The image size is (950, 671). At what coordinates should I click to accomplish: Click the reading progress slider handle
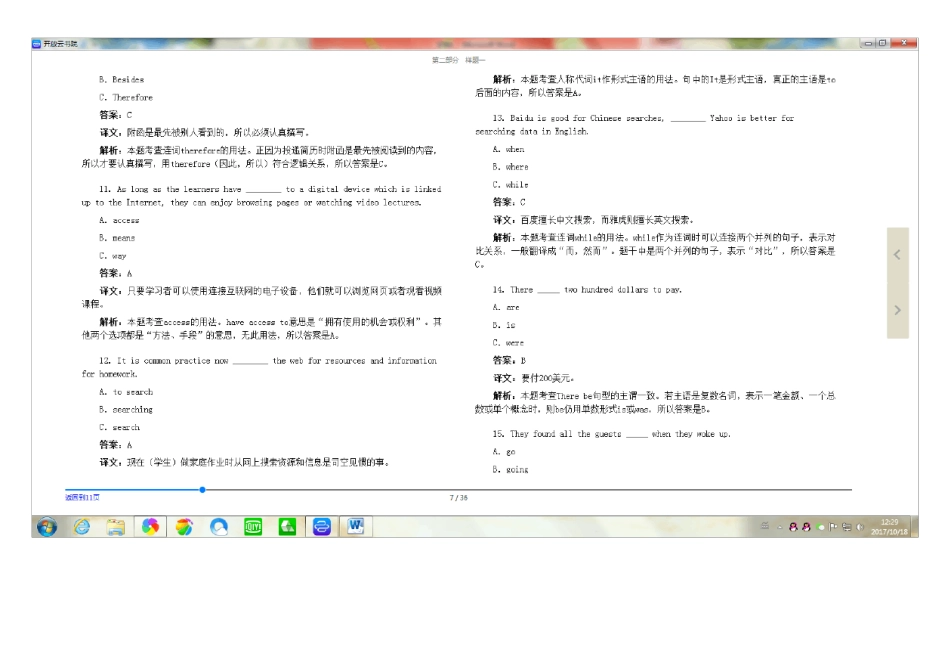[202, 489]
